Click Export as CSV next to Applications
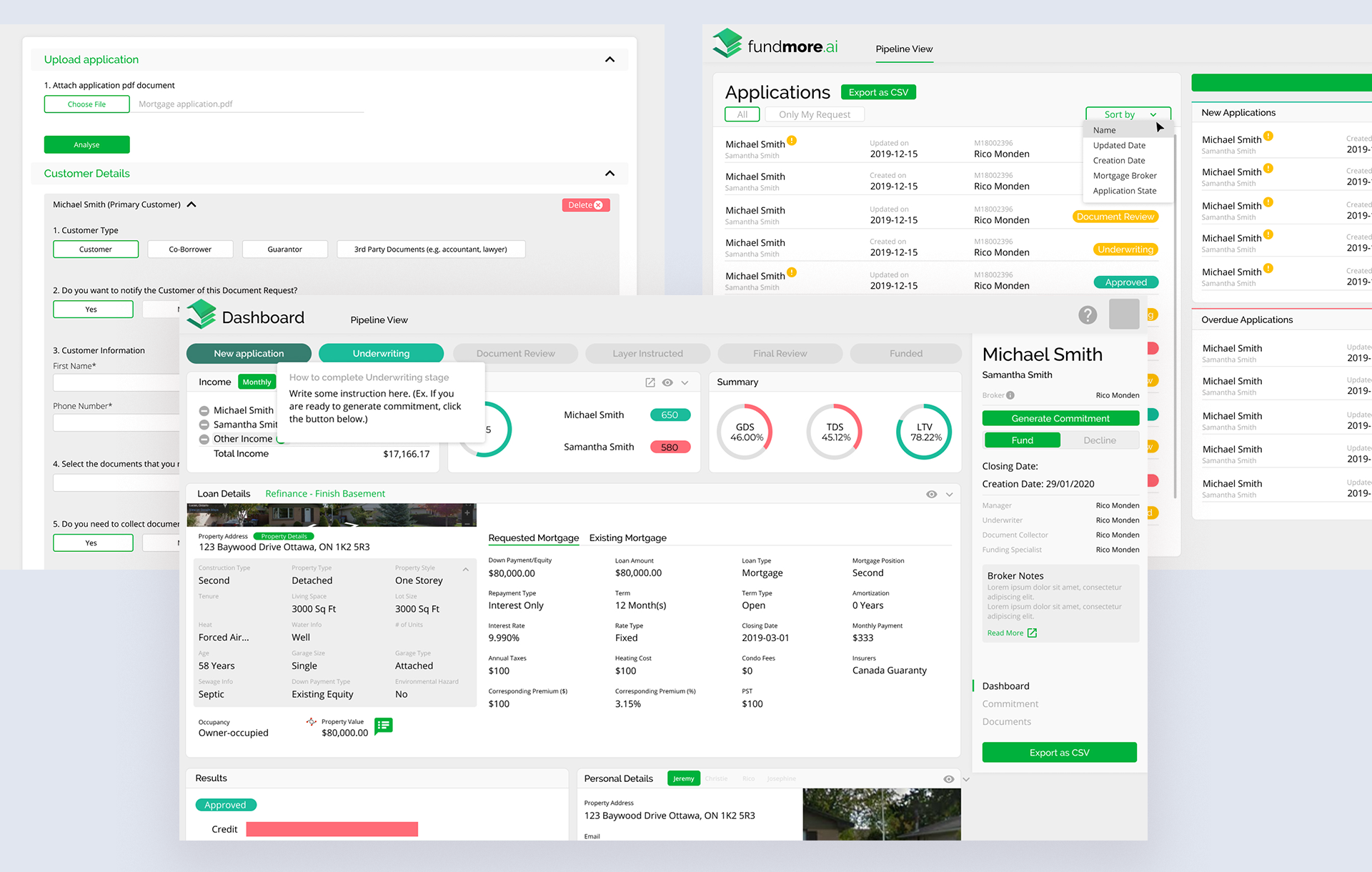The height and width of the screenshot is (872, 1372). pyautogui.click(x=878, y=92)
